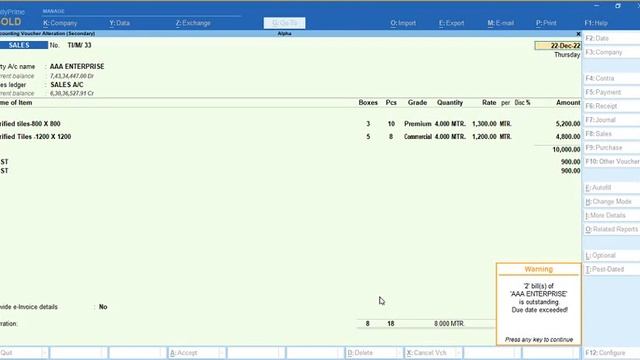Open O: Related Reports
Viewport: 640px width, 360px height.
(x=611, y=229)
